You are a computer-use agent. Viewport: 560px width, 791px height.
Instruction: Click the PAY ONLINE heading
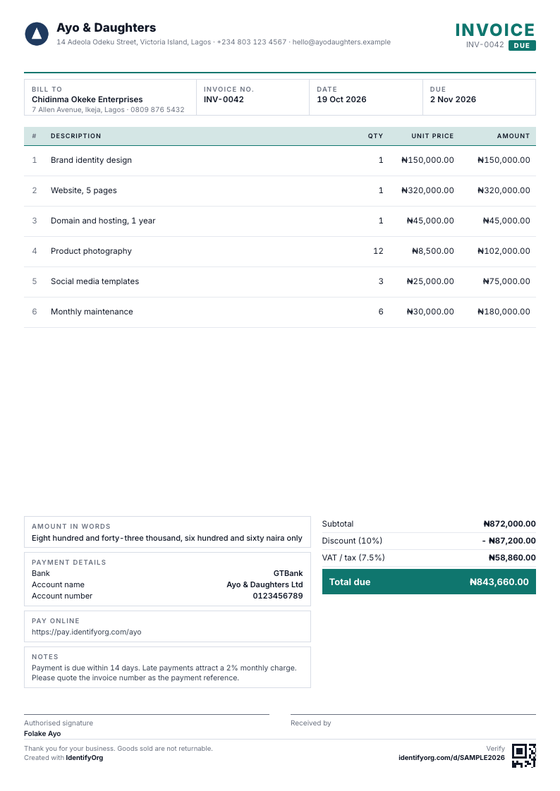coord(55,620)
